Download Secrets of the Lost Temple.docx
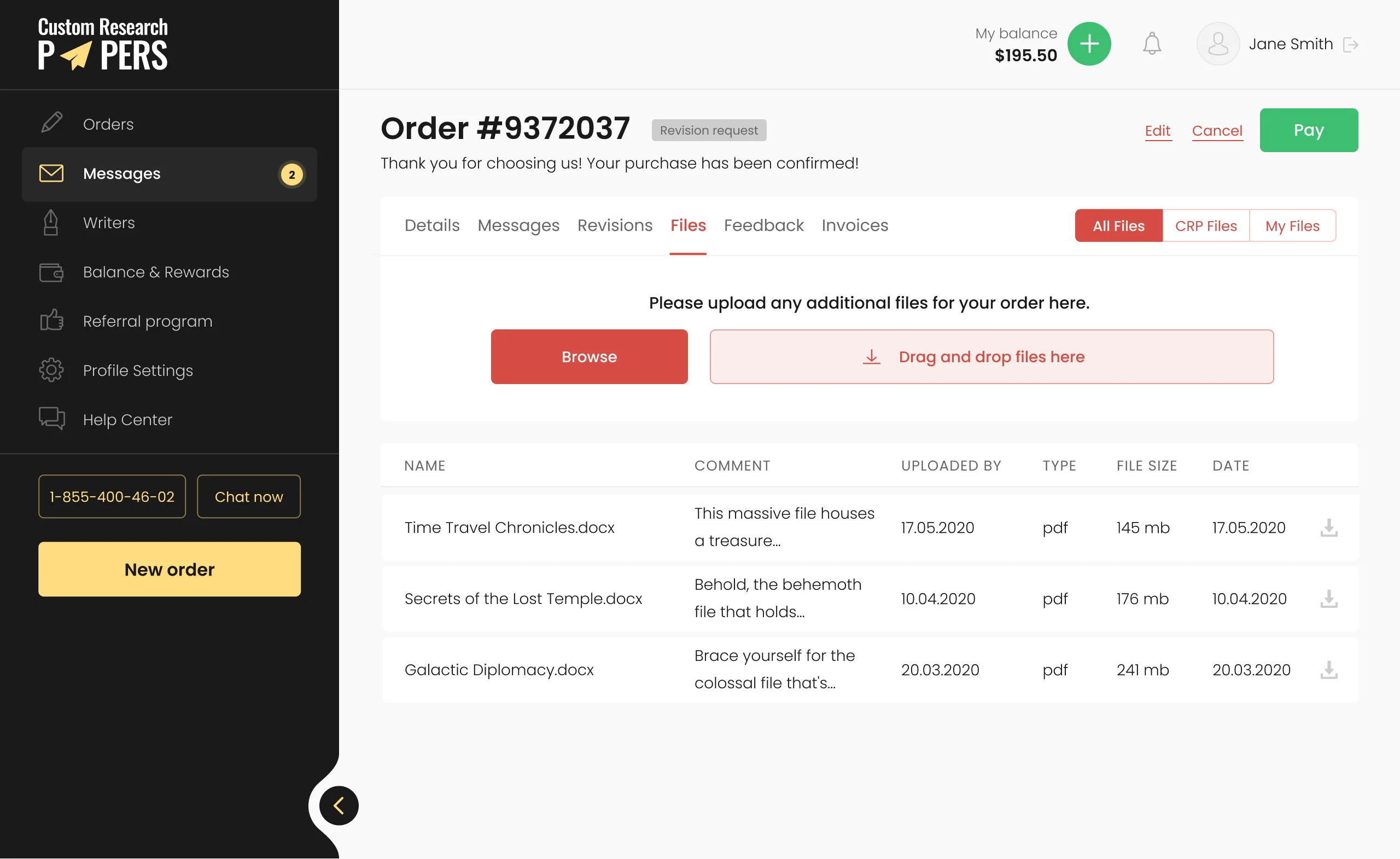Viewport: 1400px width, 859px height. pos(1328,599)
